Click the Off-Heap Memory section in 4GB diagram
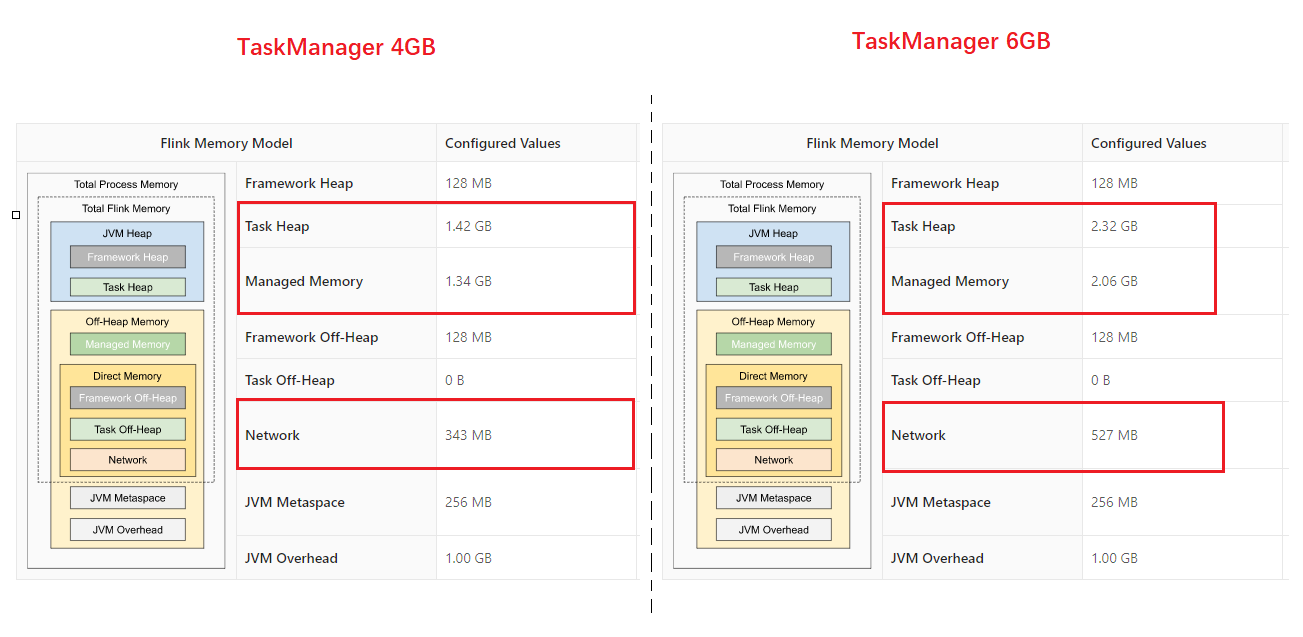 point(127,321)
